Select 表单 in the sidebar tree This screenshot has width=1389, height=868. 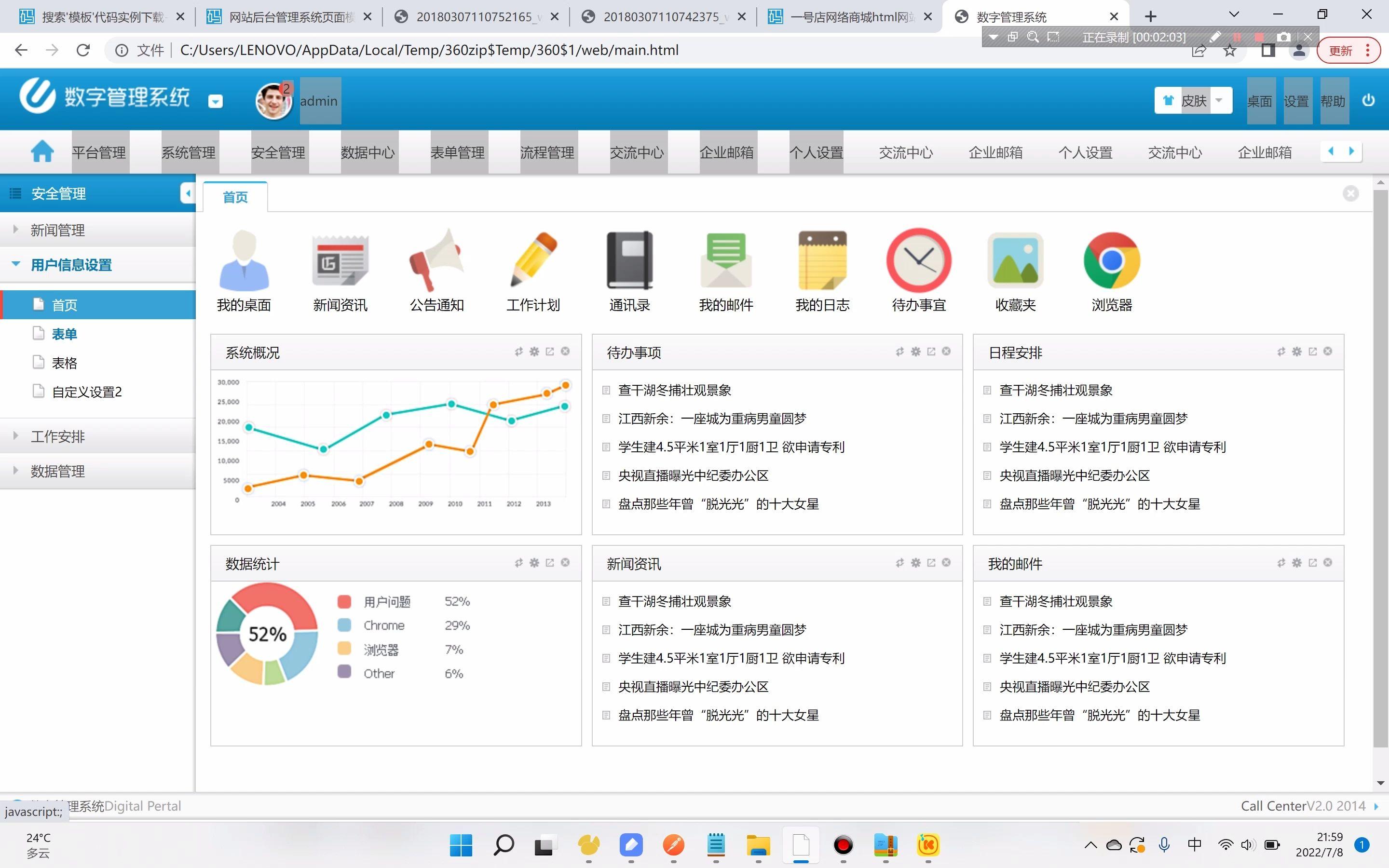(64, 334)
